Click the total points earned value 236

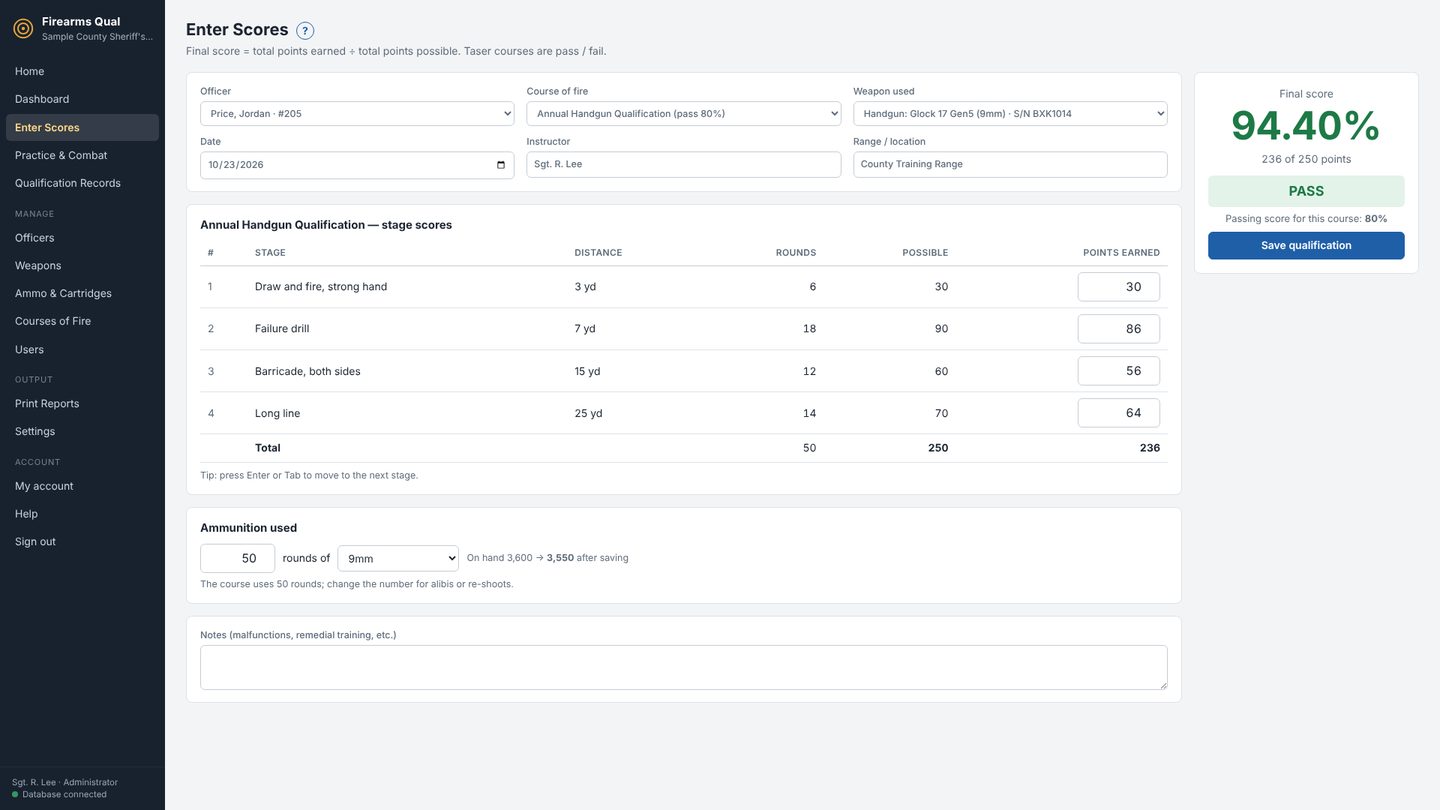click(x=1150, y=448)
